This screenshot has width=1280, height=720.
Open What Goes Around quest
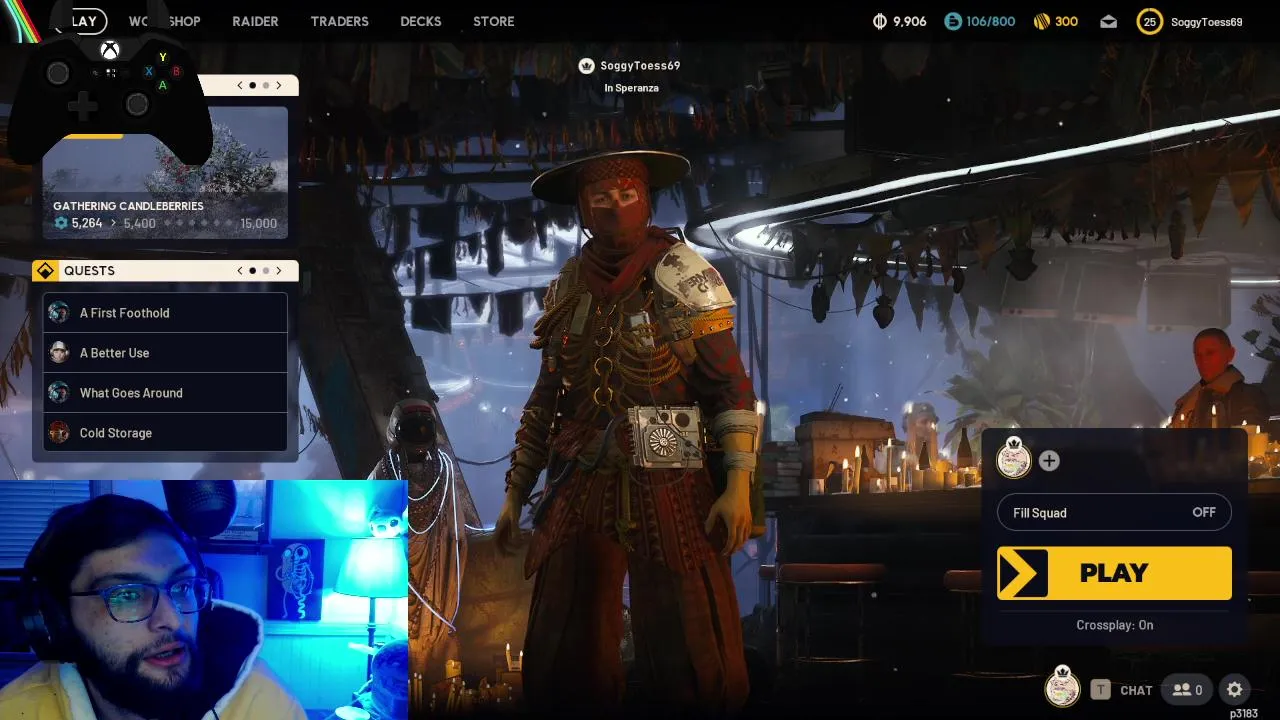[165, 393]
